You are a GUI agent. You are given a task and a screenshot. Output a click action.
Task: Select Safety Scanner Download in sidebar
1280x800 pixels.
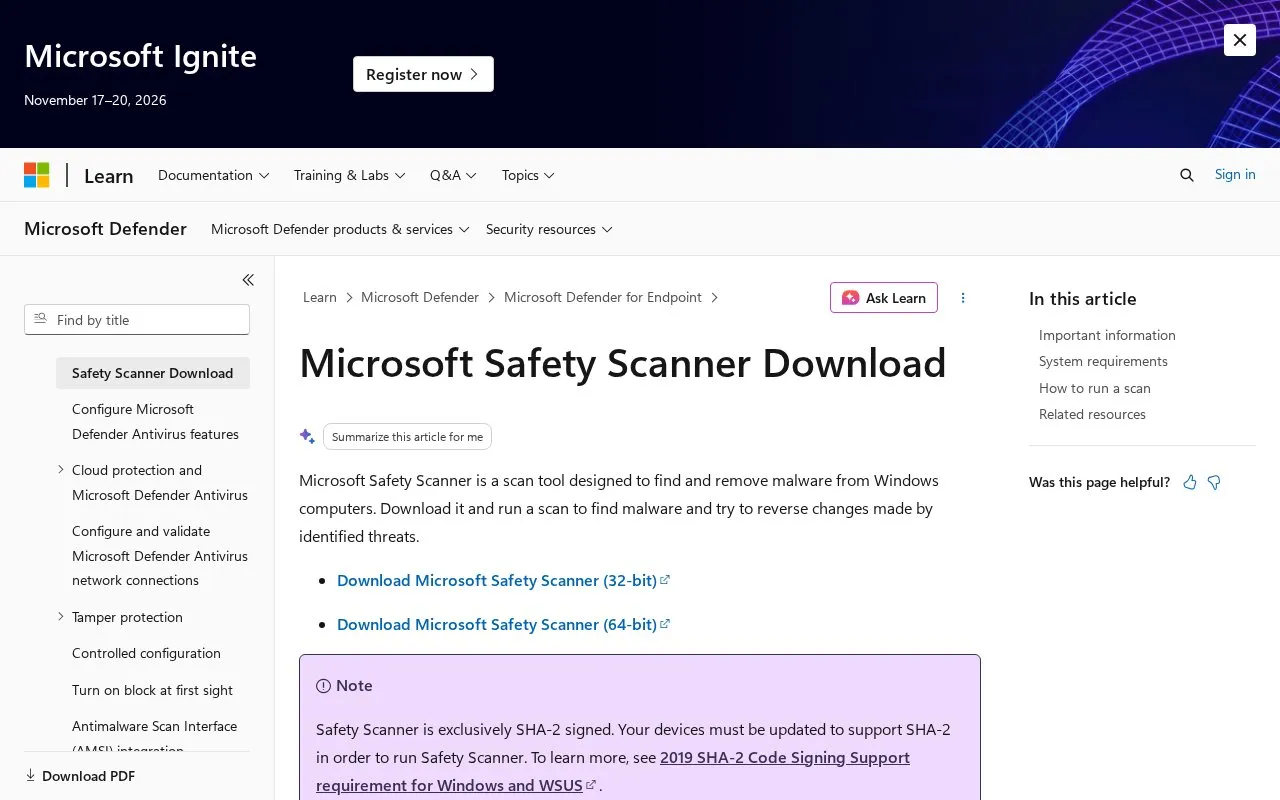[153, 373]
